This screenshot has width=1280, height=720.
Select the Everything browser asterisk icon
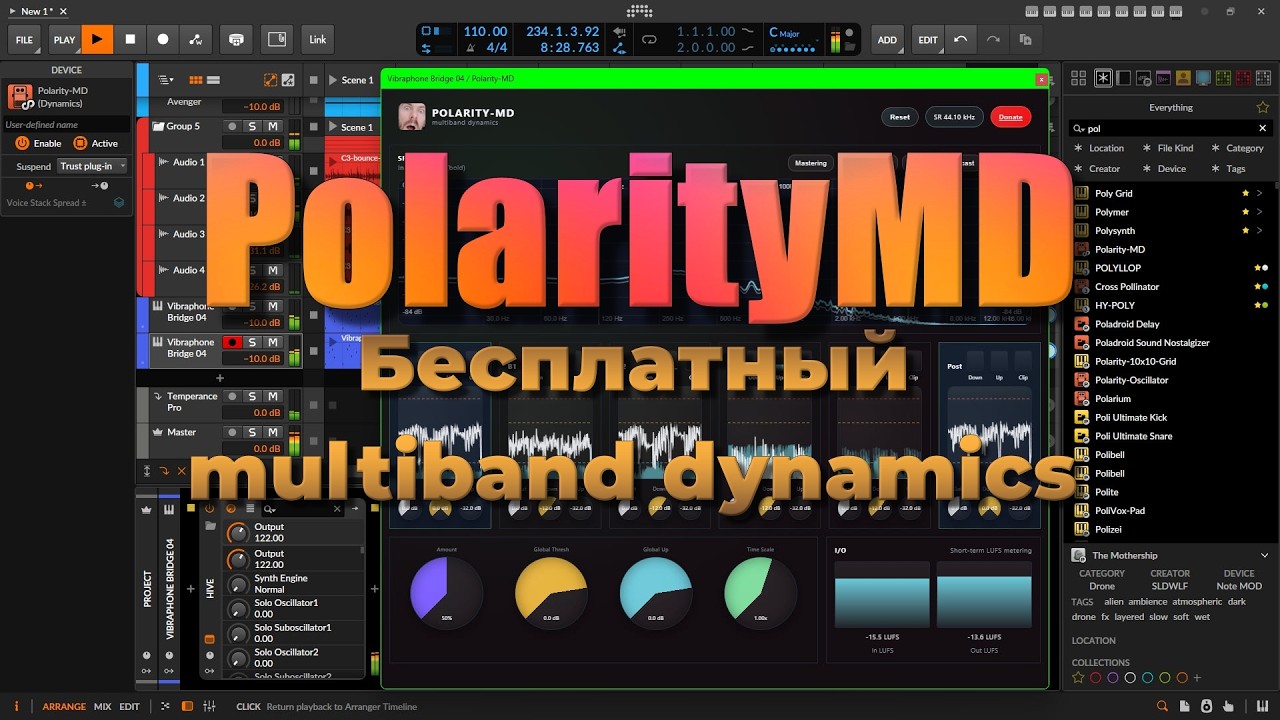pyautogui.click(x=1103, y=78)
